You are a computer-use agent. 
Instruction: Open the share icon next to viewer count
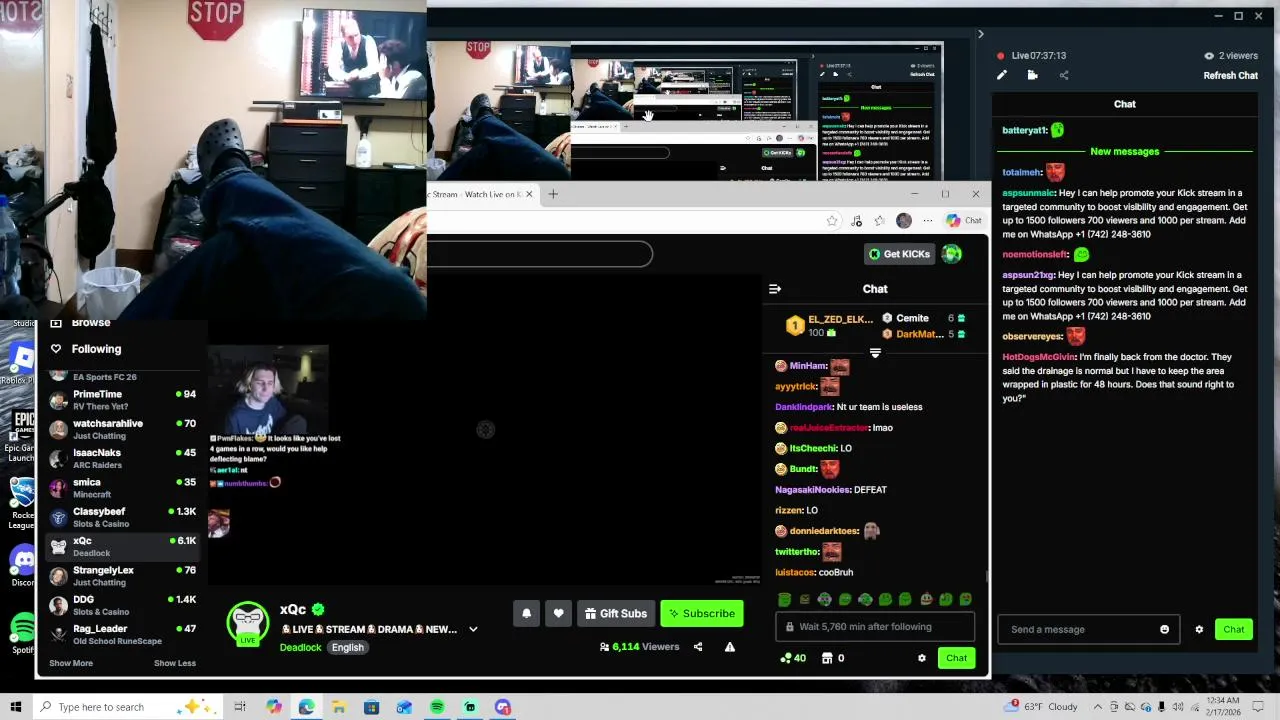[x=698, y=647]
